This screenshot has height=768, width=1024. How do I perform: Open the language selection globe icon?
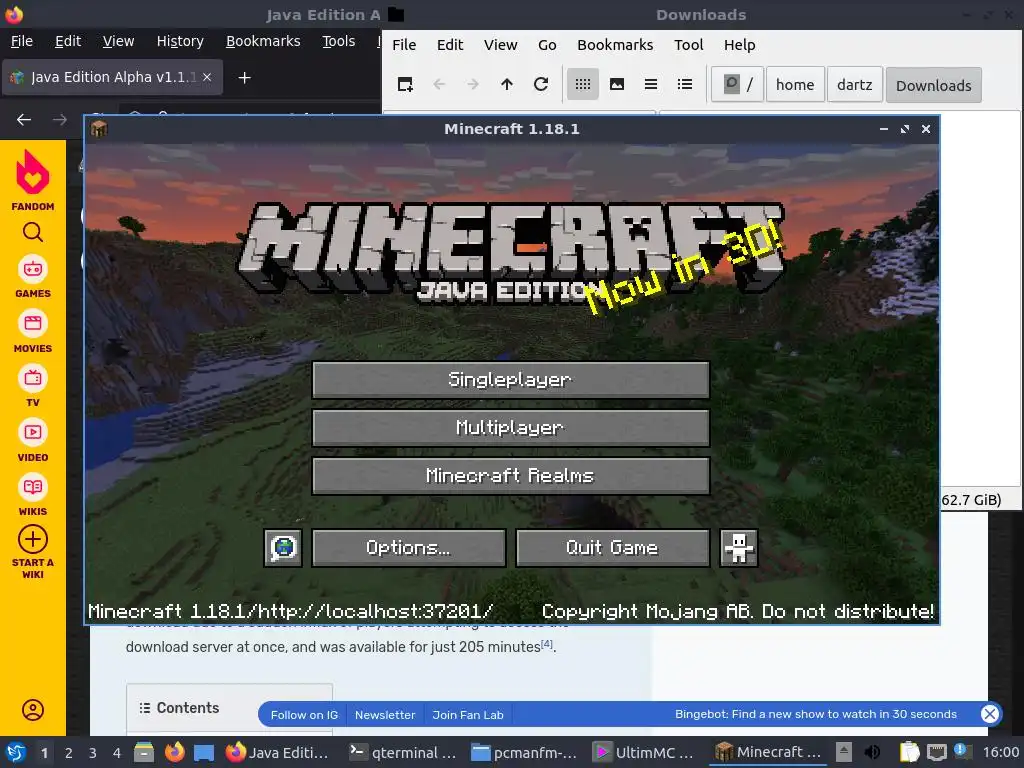[283, 547]
